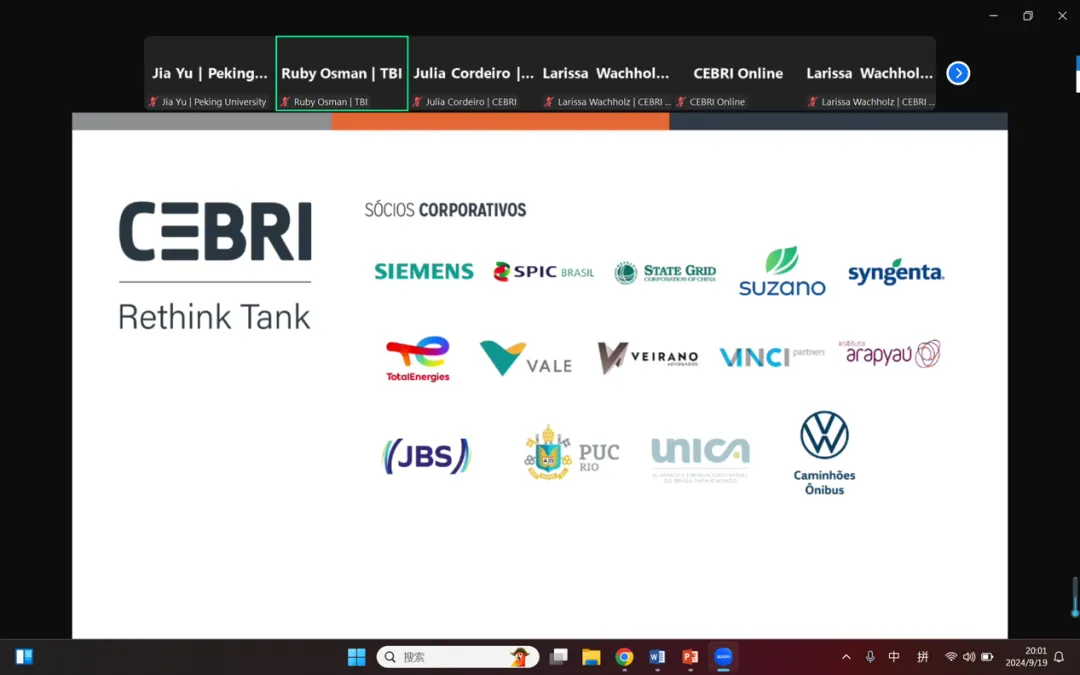Open PowerPoint from the taskbar
Image resolution: width=1080 pixels, height=675 pixels.
click(x=690, y=657)
